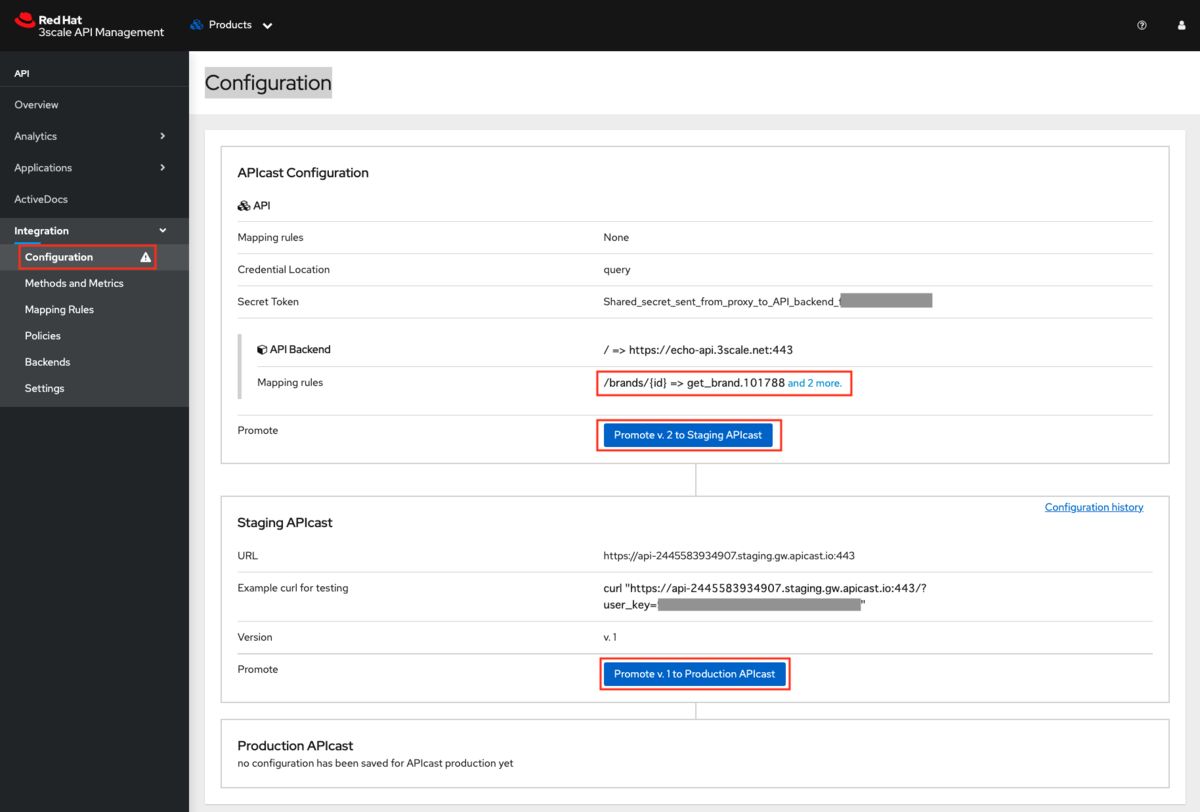This screenshot has height=812, width=1200.
Task: Expand the Applications submenu arrow
Action: [163, 167]
